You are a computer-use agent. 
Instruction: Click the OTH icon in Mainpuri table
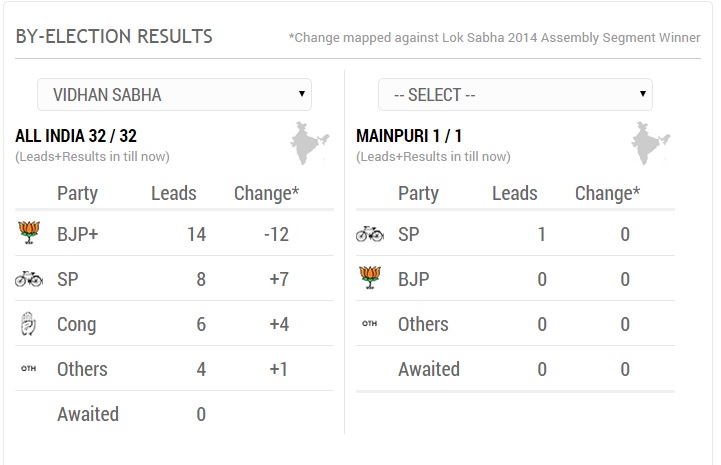coord(370,323)
